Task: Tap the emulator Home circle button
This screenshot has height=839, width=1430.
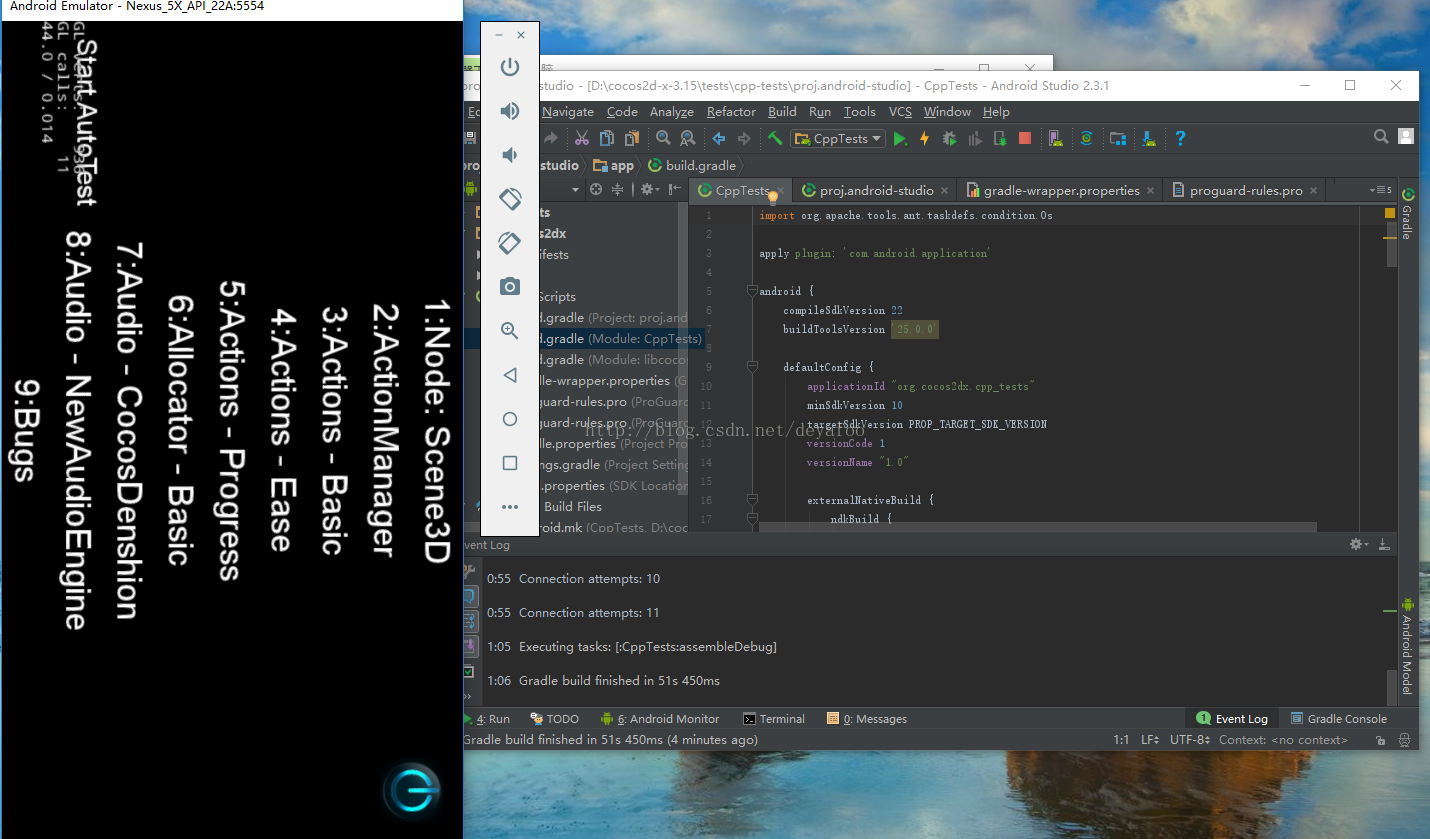Action: 510,419
